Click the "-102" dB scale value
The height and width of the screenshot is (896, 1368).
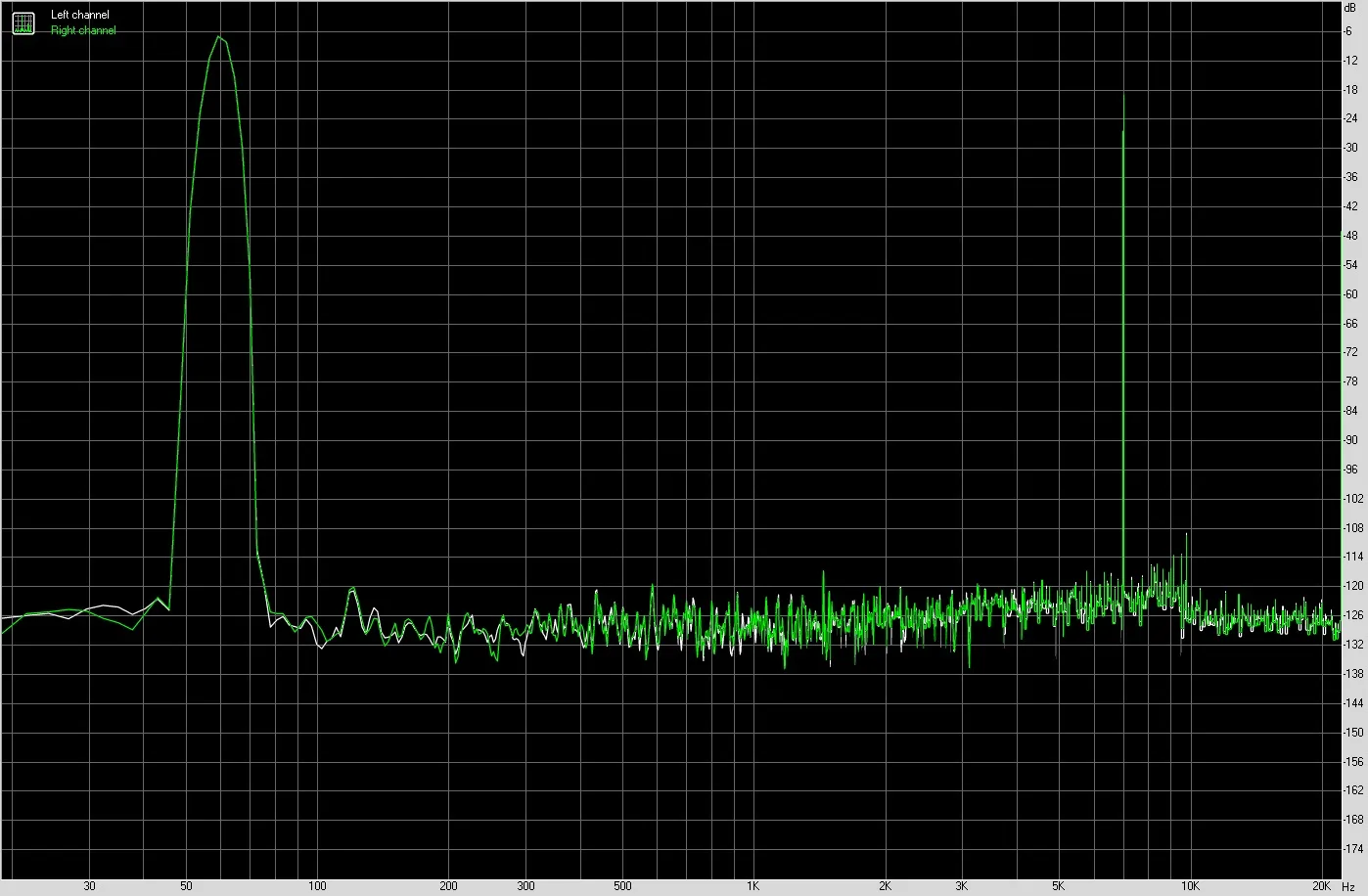coord(1353,499)
